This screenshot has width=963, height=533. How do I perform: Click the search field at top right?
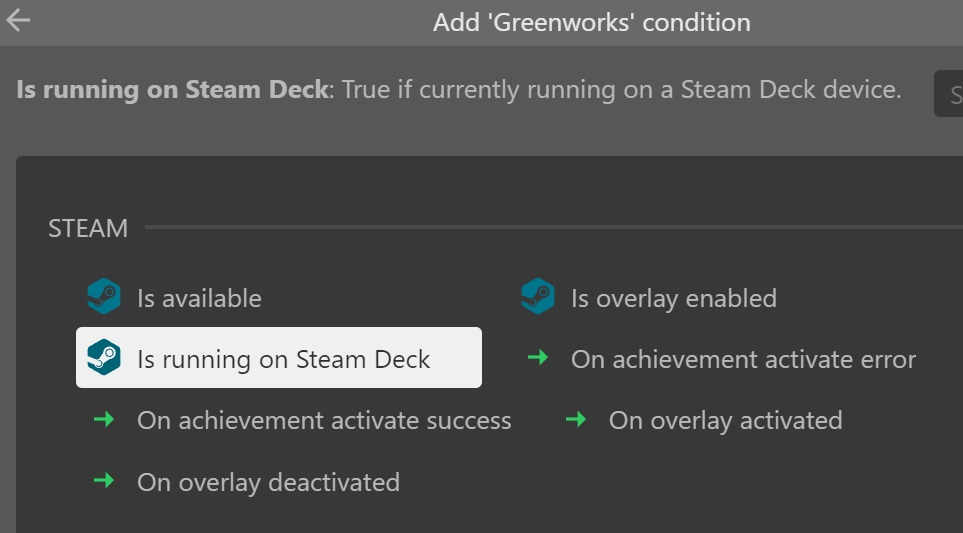coord(948,93)
